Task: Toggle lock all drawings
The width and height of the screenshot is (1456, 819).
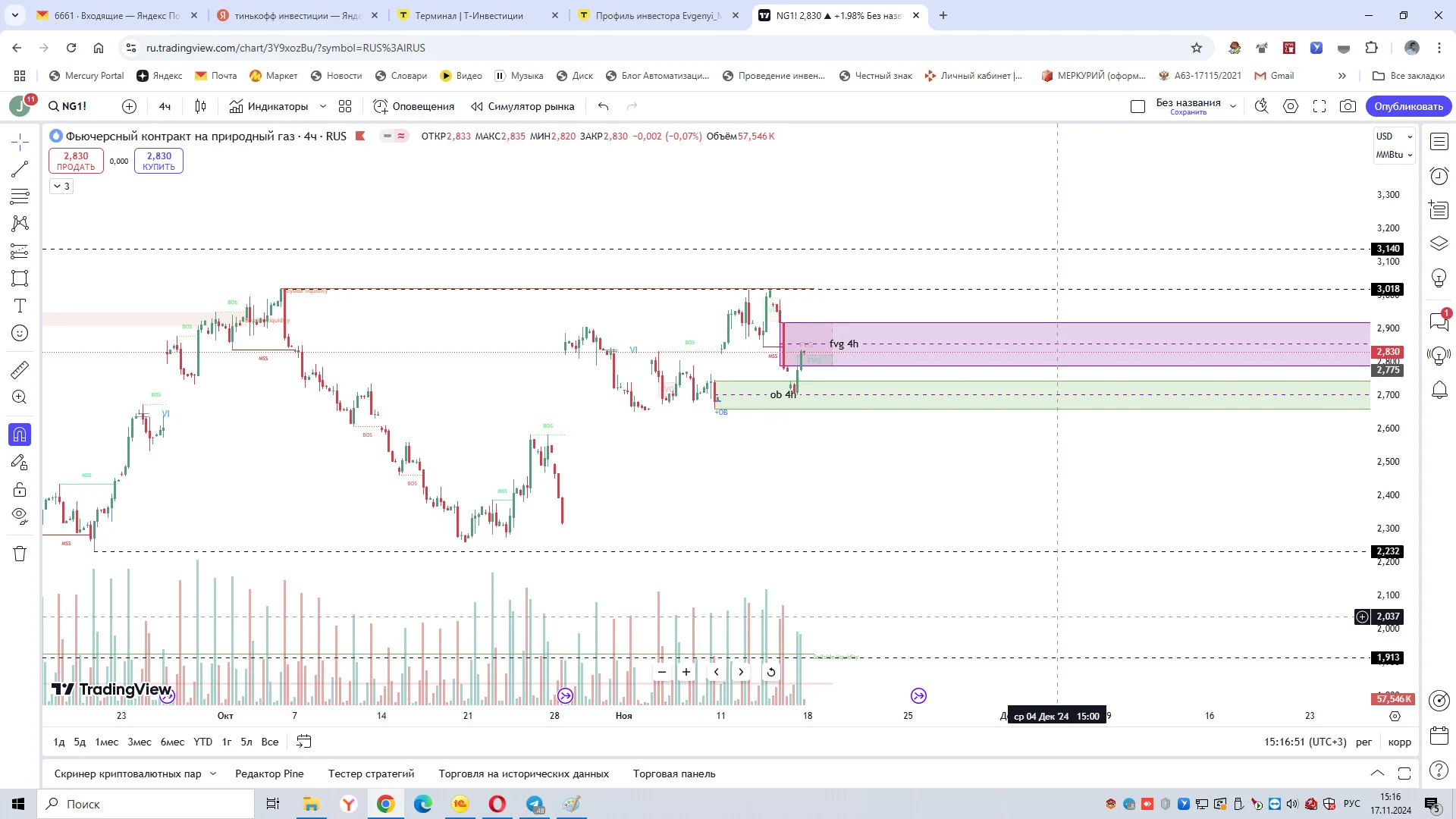Action: tap(20, 489)
